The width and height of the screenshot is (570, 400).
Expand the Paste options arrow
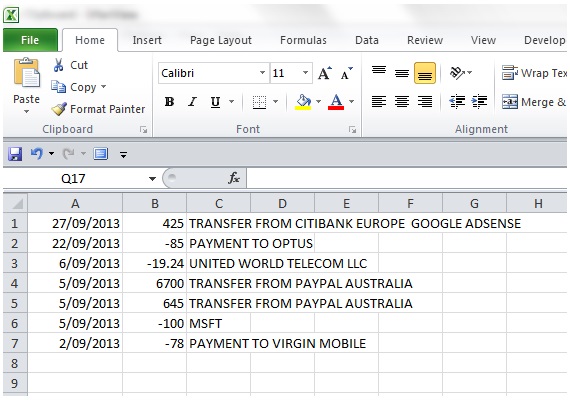pyautogui.click(x=27, y=112)
